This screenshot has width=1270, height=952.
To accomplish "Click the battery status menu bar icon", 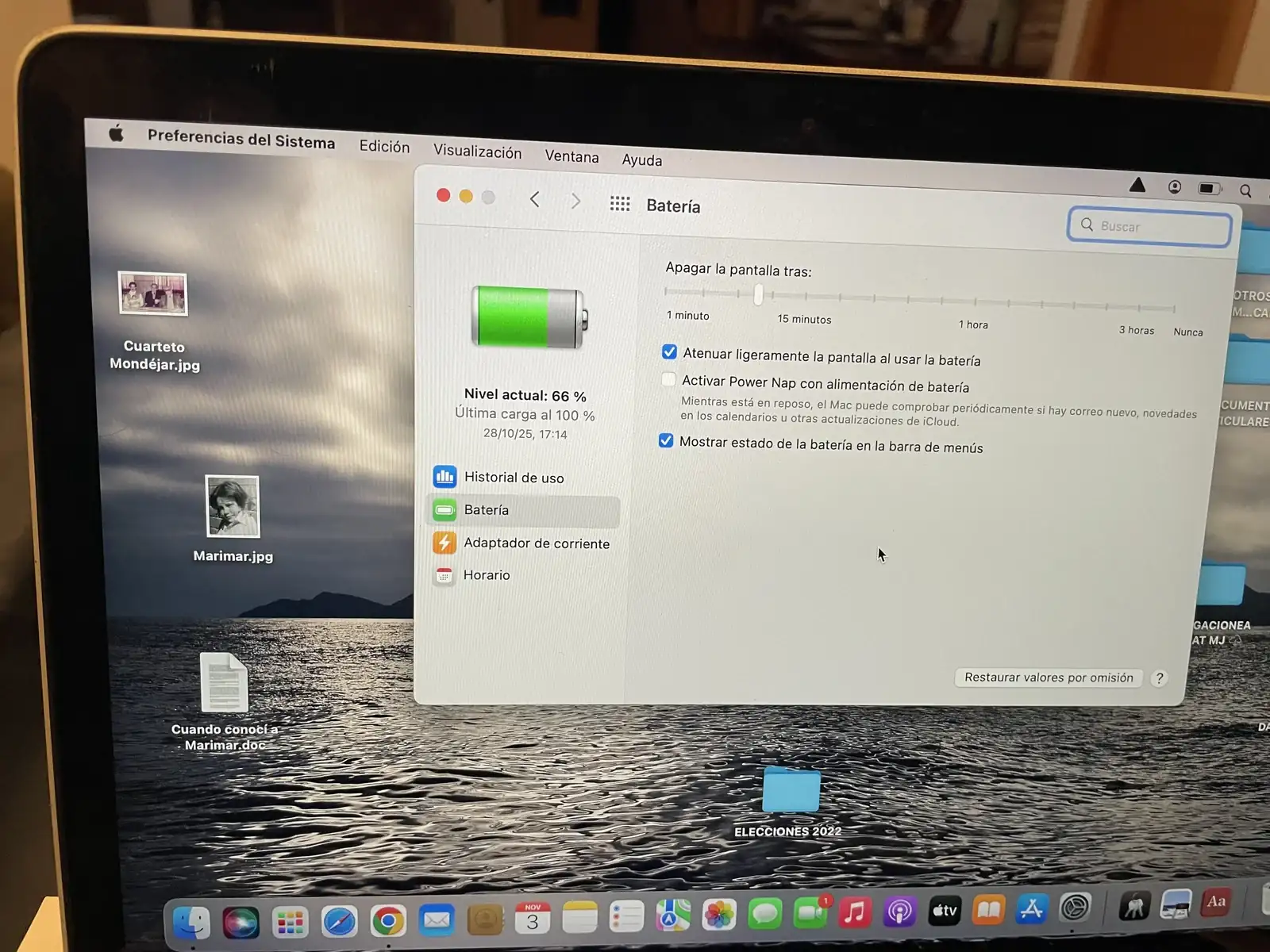I will click(1209, 188).
